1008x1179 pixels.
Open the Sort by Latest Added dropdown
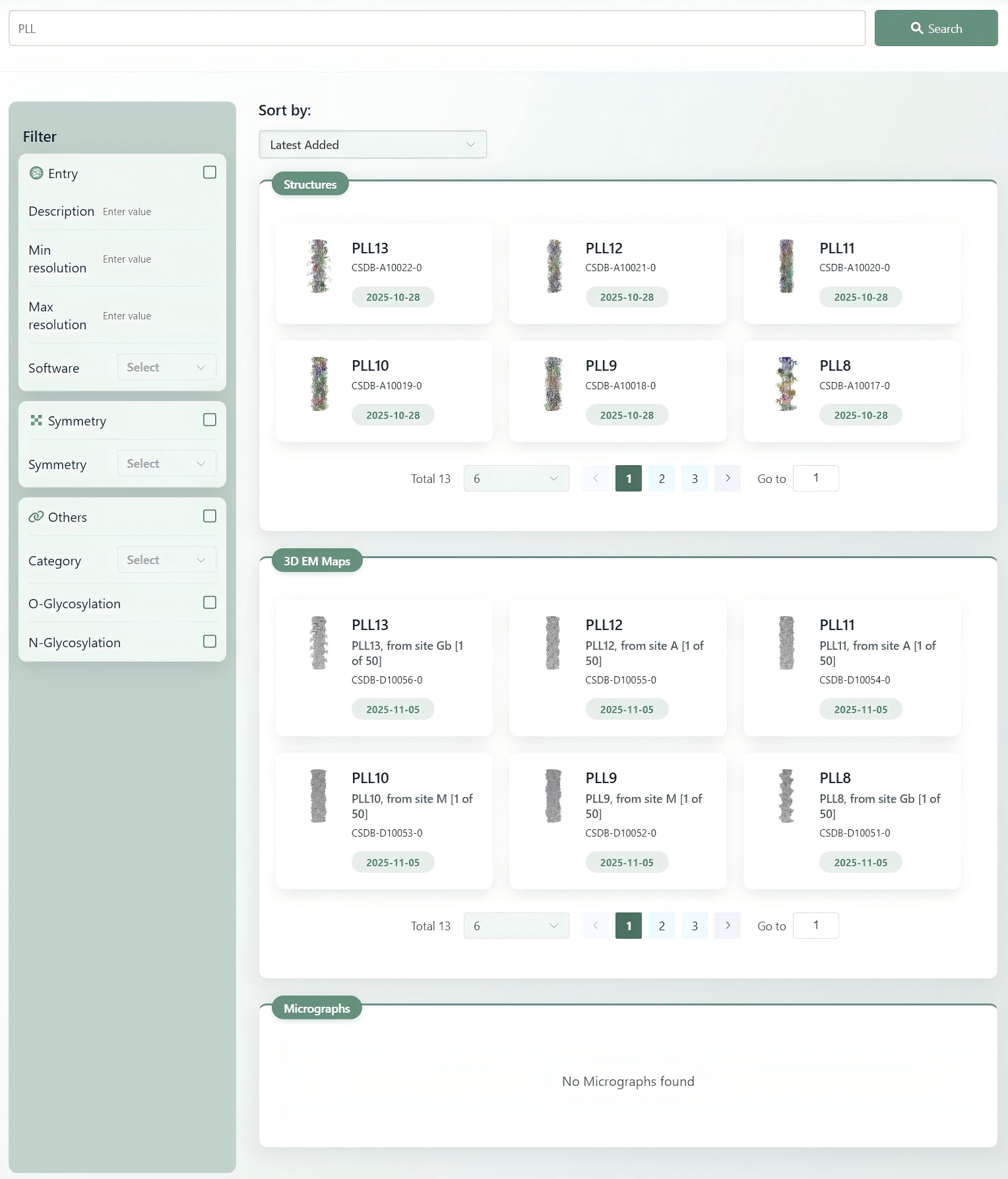tap(373, 144)
